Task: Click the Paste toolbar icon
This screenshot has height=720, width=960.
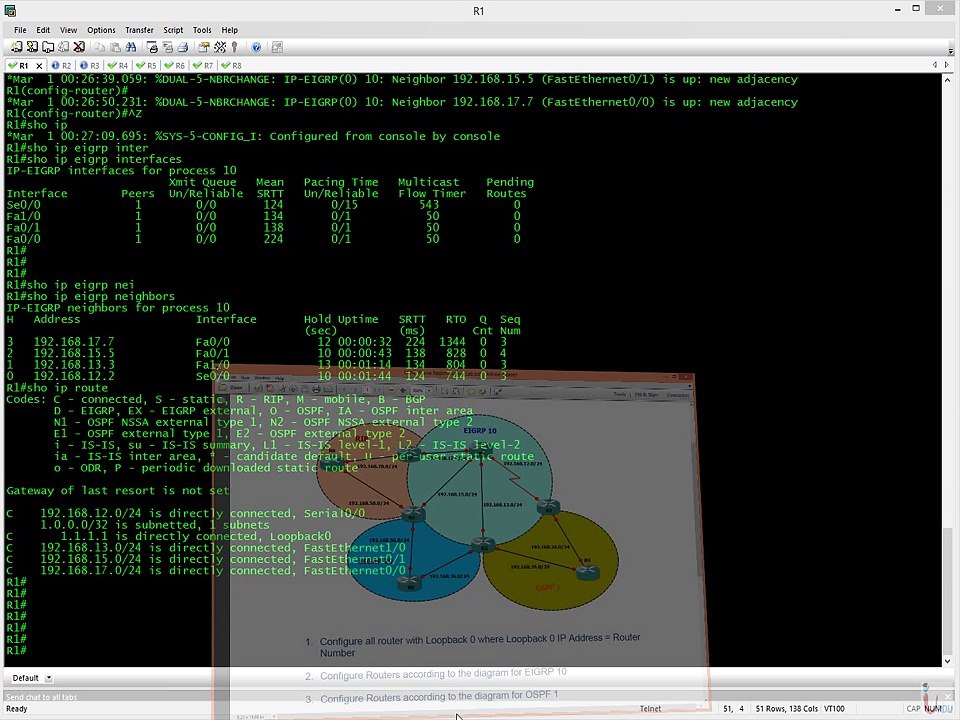Action: pyautogui.click(x=115, y=47)
